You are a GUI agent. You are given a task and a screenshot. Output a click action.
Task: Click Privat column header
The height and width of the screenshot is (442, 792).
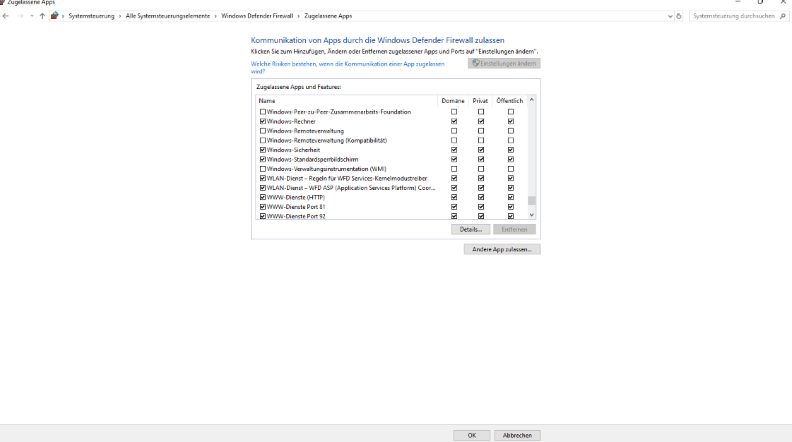pos(480,101)
